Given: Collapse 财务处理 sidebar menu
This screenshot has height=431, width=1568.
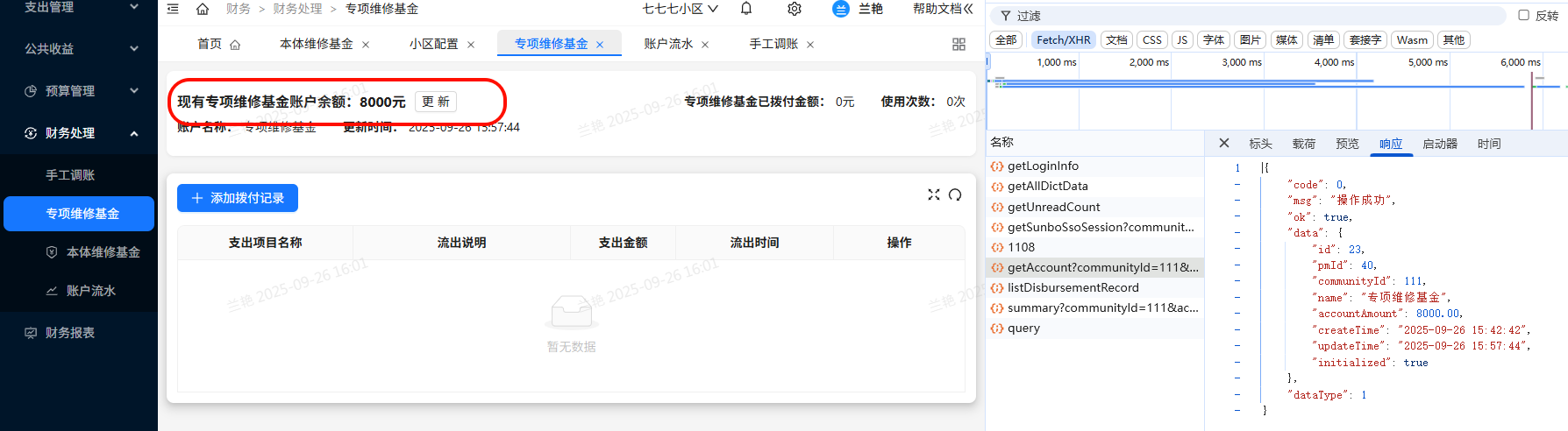Looking at the screenshot, I should [x=79, y=133].
